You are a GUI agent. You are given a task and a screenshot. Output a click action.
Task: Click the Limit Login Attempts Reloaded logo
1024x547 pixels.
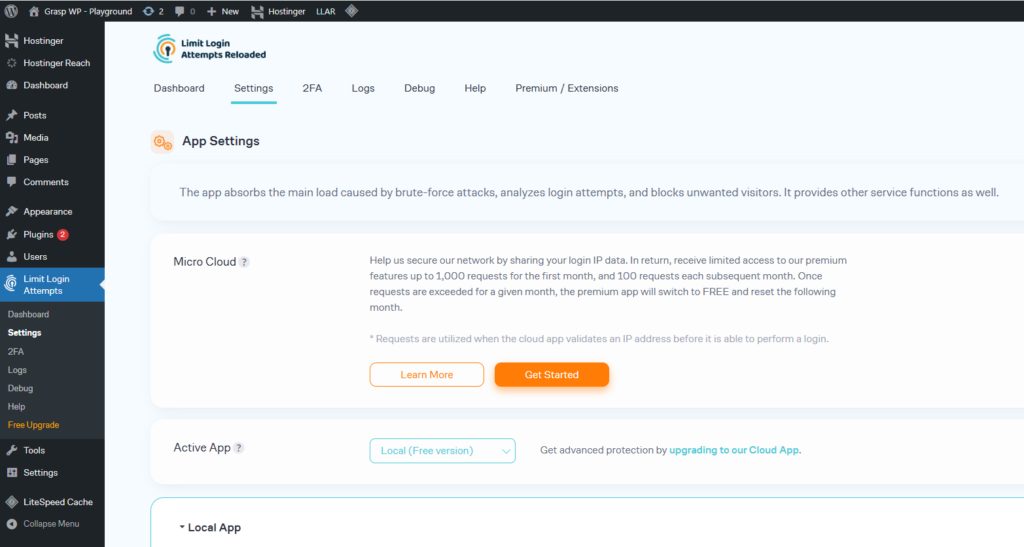point(210,49)
